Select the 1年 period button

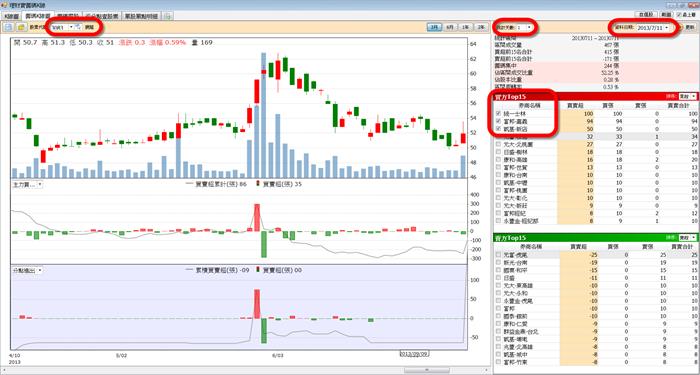pyautogui.click(x=465, y=27)
